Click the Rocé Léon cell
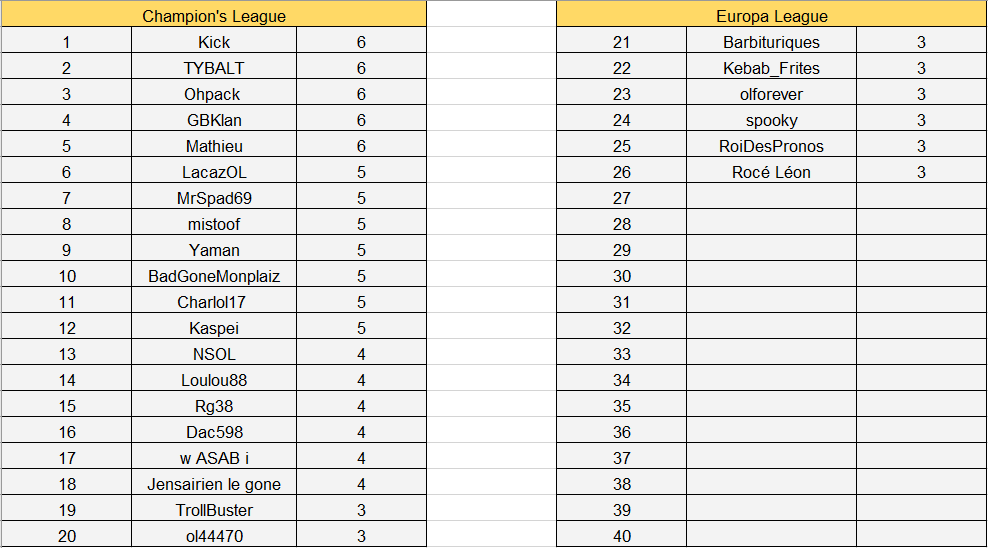The width and height of the screenshot is (988, 548). pos(771,172)
